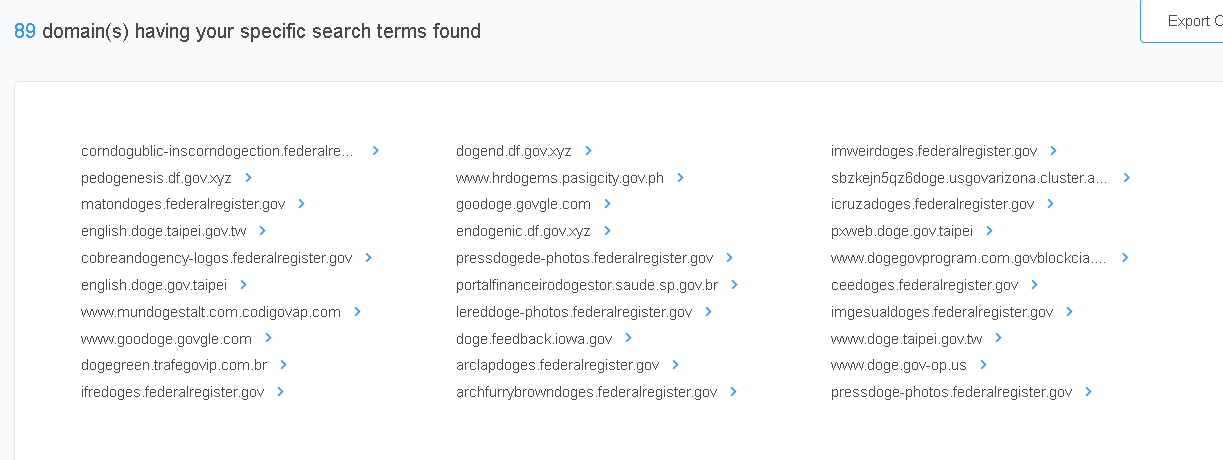This screenshot has height=460, width=1223.
Task: Select www.doge.taipei.gov.tw domain entry
Action: tap(906, 339)
